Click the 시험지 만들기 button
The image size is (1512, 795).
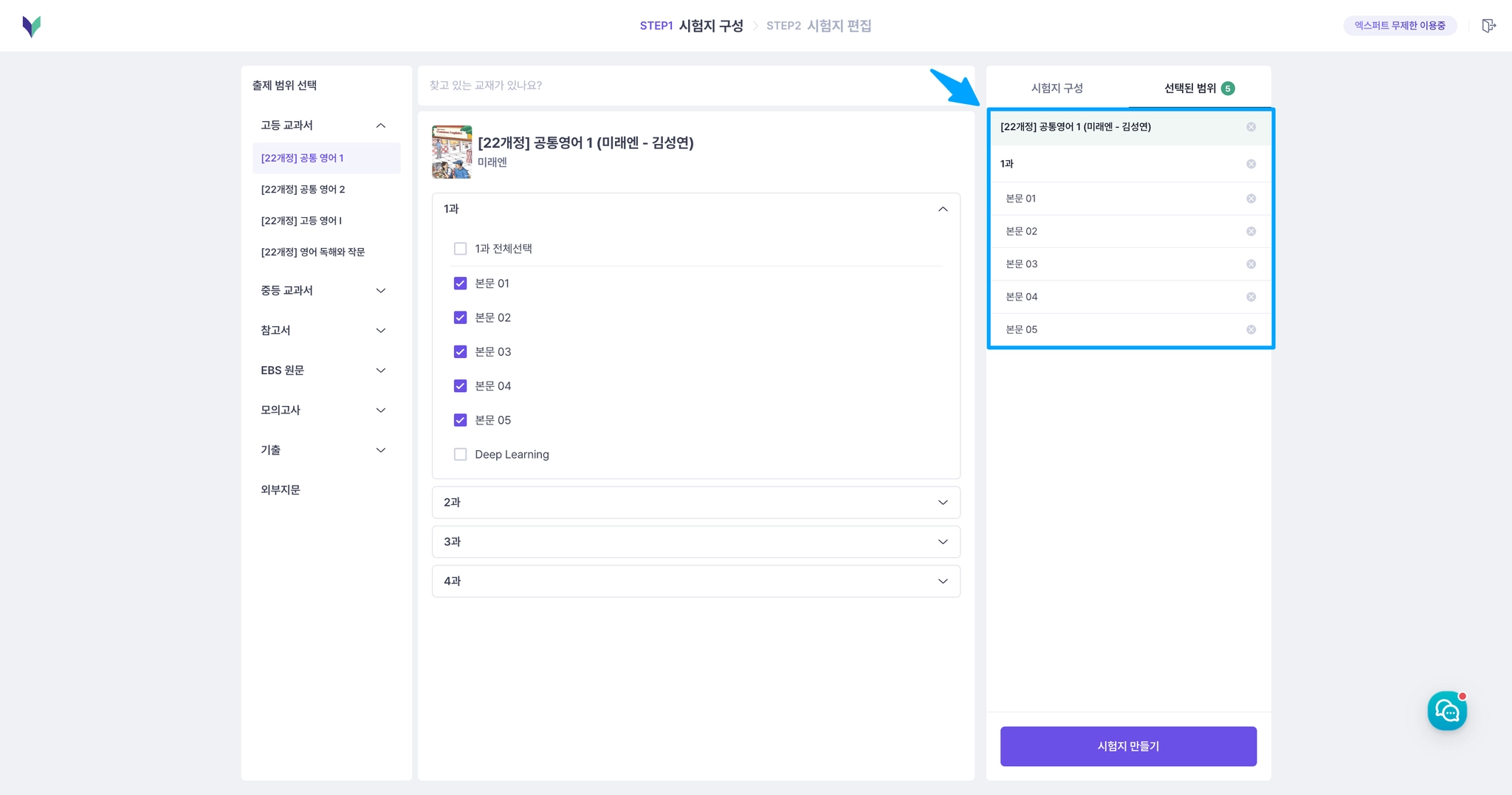coord(1128,746)
